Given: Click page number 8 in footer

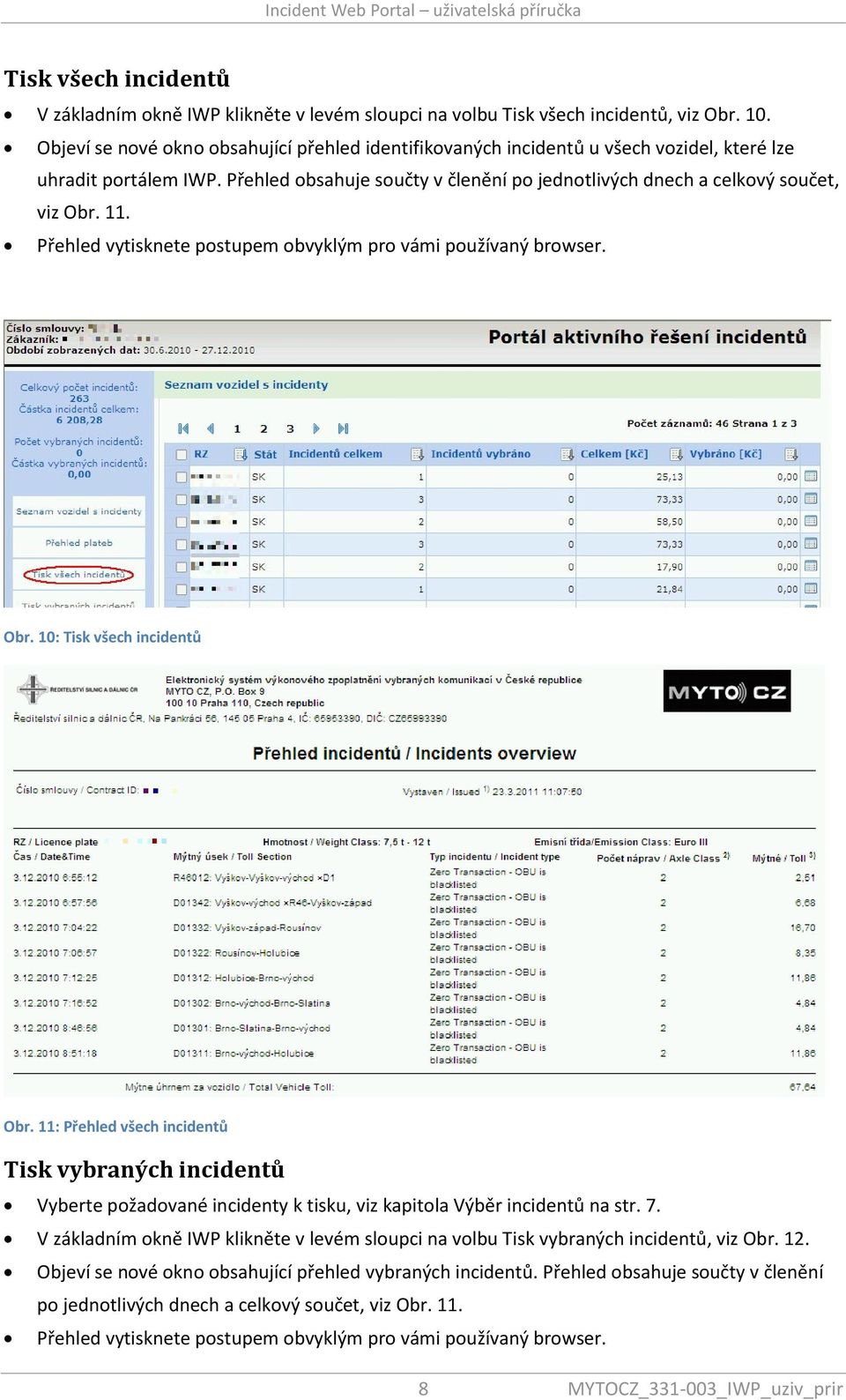Looking at the screenshot, I should [423, 1389].
